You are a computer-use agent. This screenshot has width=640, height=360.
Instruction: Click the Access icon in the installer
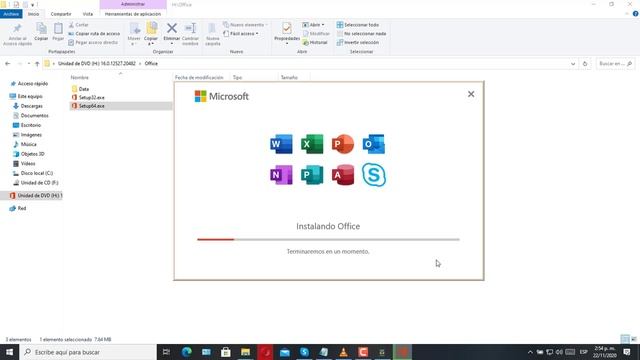pyautogui.click(x=343, y=175)
